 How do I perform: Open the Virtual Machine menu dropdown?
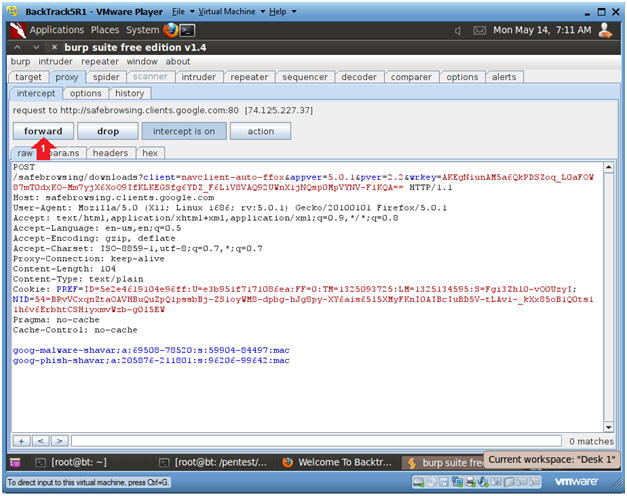[x=232, y=12]
